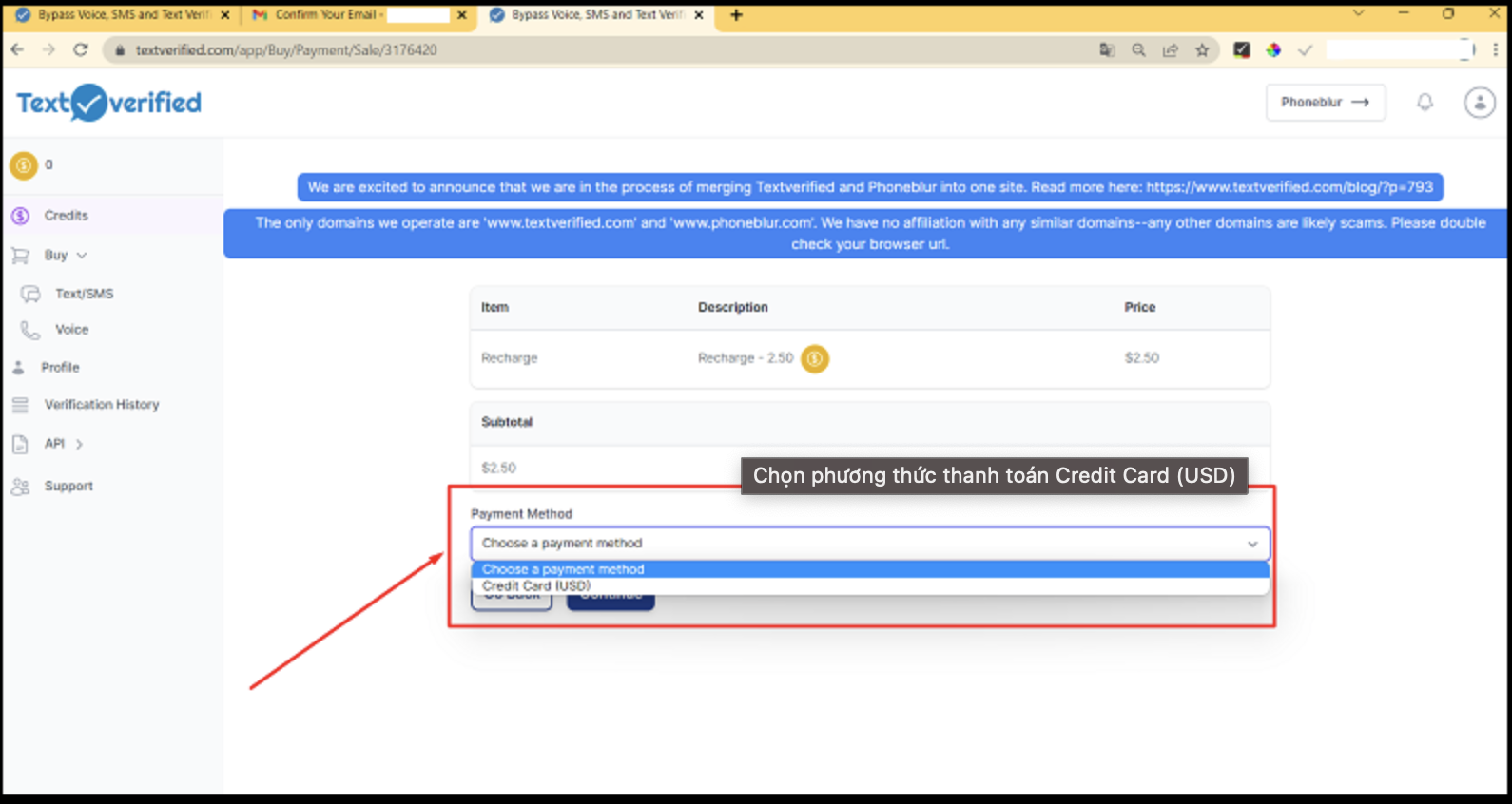Go to Verification History
Screen dimensions: 1512x804
point(101,405)
